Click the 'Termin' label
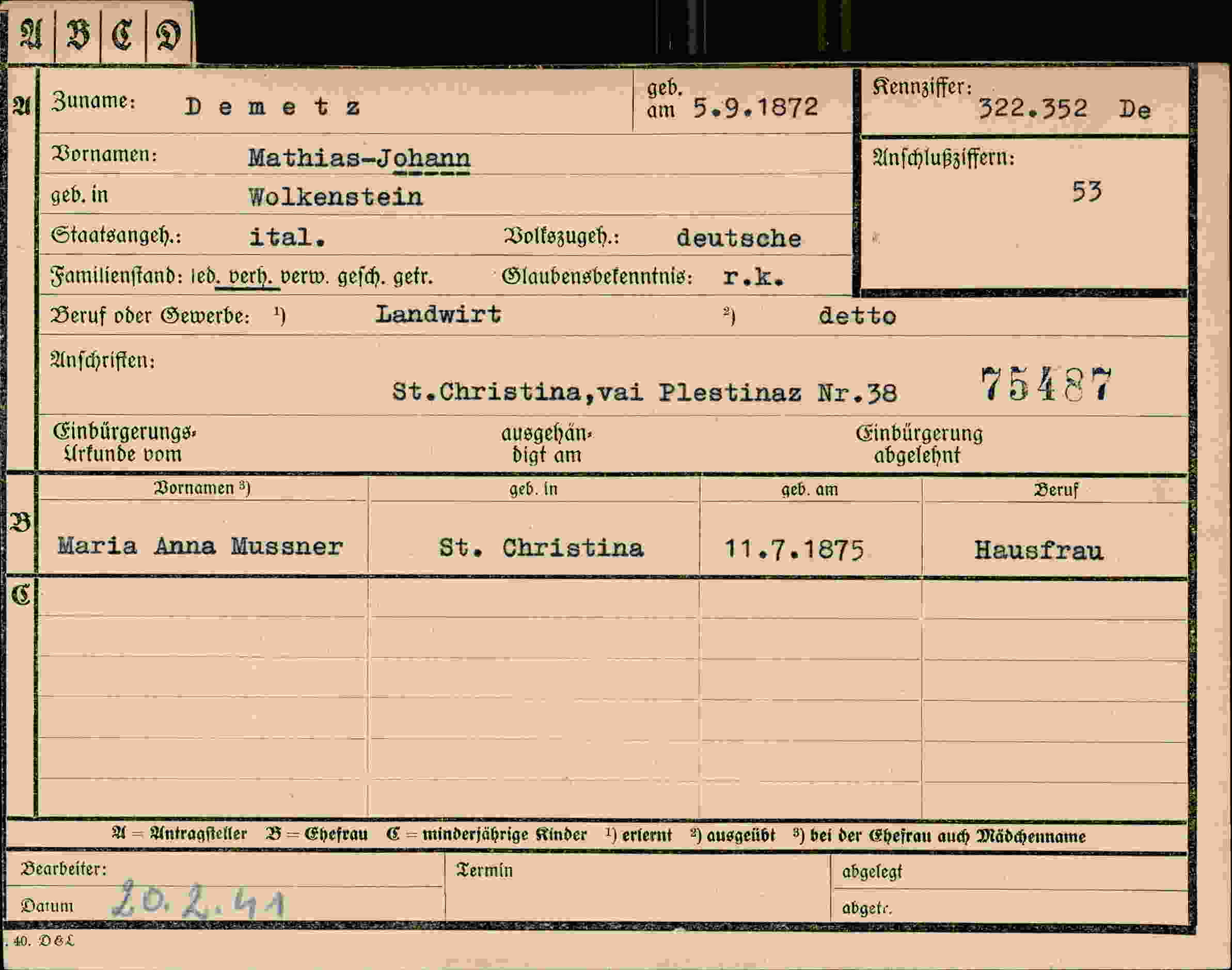 (484, 871)
